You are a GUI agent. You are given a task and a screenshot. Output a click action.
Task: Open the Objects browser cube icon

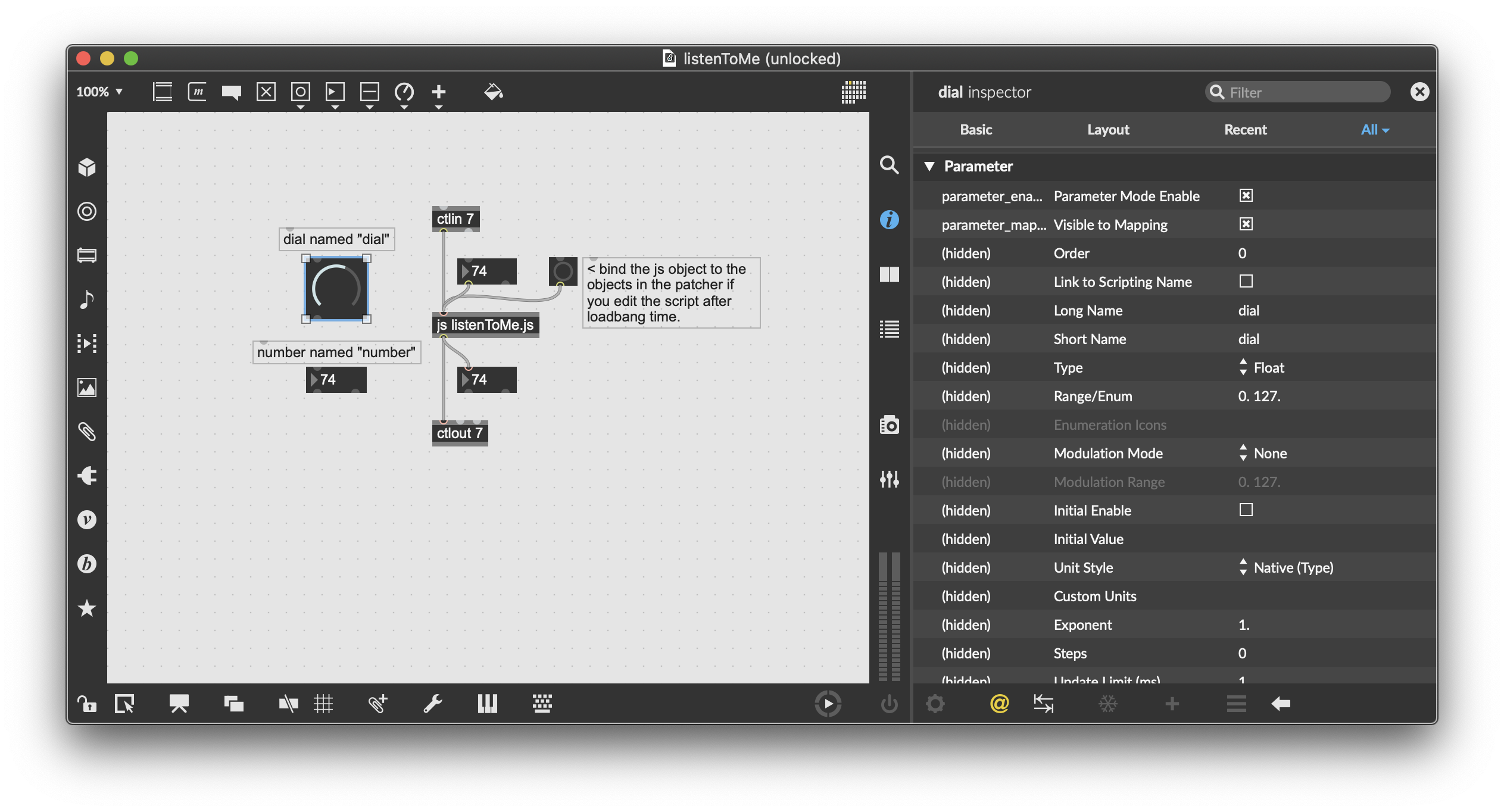click(87, 168)
